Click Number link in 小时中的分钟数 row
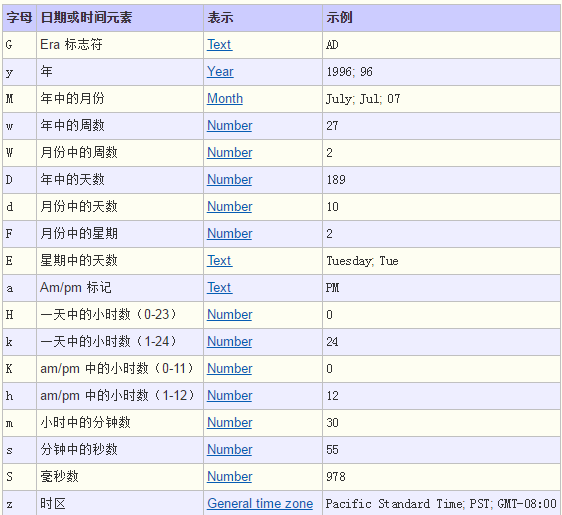 230,423
